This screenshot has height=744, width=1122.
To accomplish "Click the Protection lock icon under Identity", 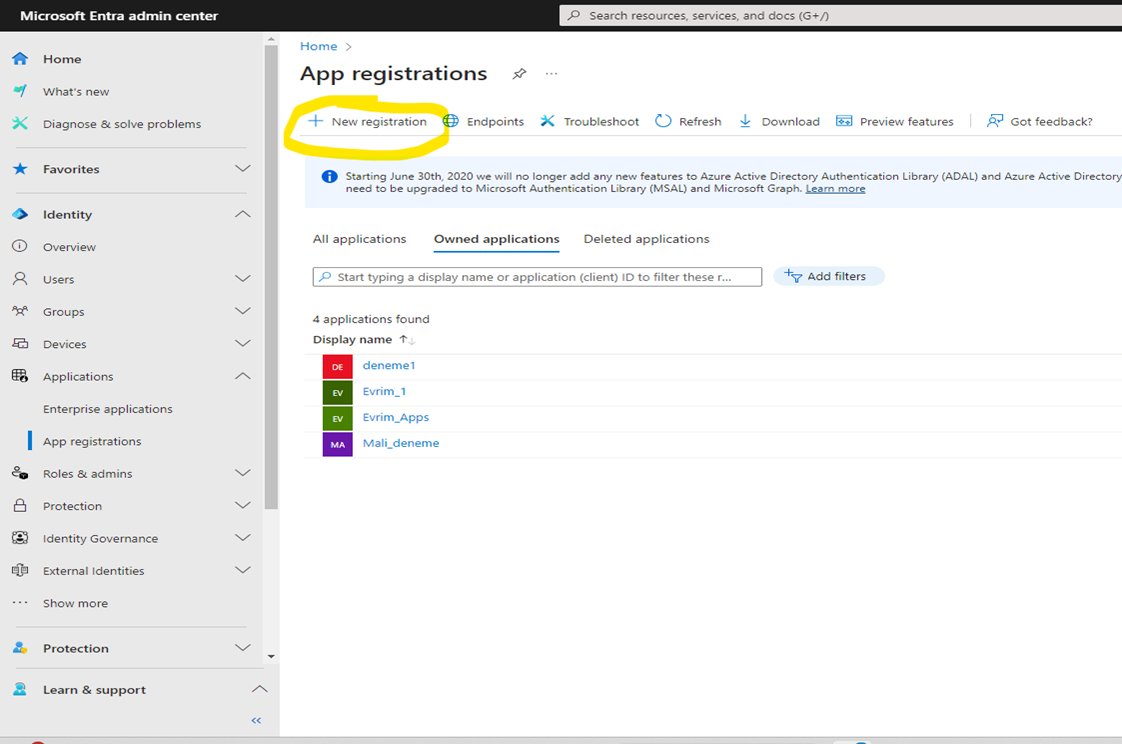I will (x=20, y=505).
